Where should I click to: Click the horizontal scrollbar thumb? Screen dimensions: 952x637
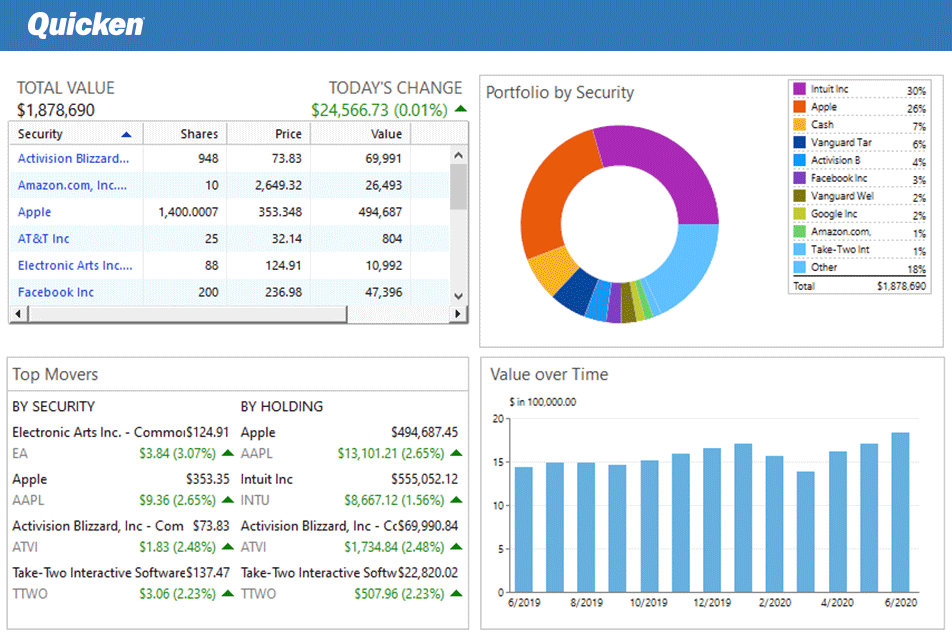coord(187,313)
